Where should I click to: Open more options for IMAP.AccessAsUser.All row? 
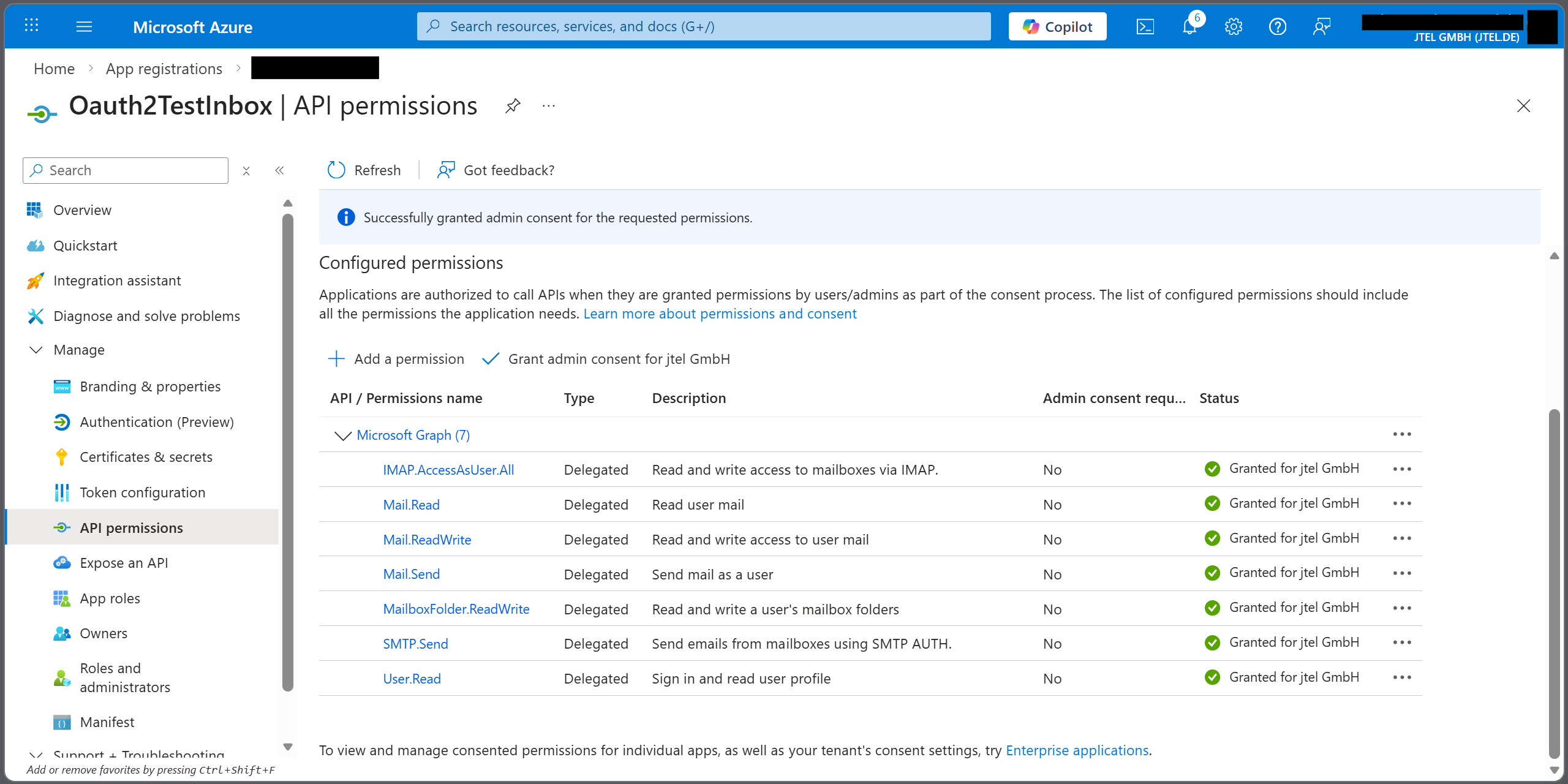1401,470
